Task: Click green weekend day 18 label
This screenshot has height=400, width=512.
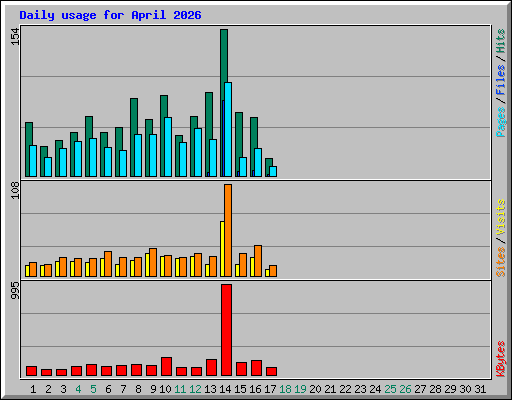Action: click(x=285, y=389)
